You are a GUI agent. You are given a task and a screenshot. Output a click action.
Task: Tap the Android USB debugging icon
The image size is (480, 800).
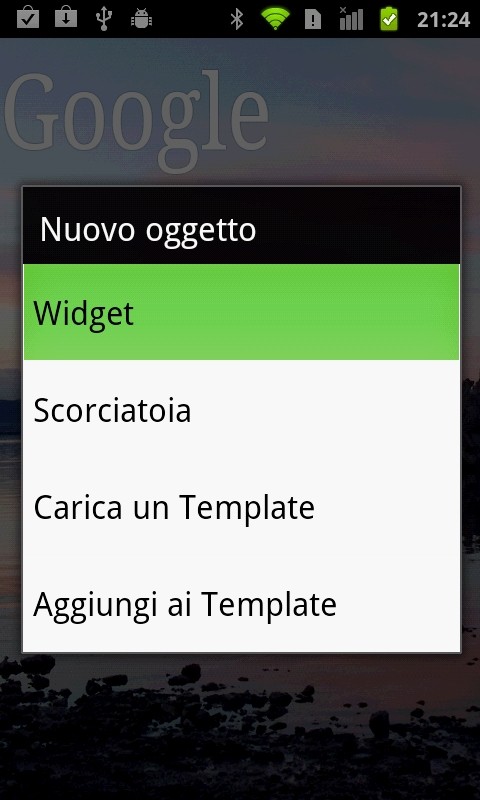[141, 19]
